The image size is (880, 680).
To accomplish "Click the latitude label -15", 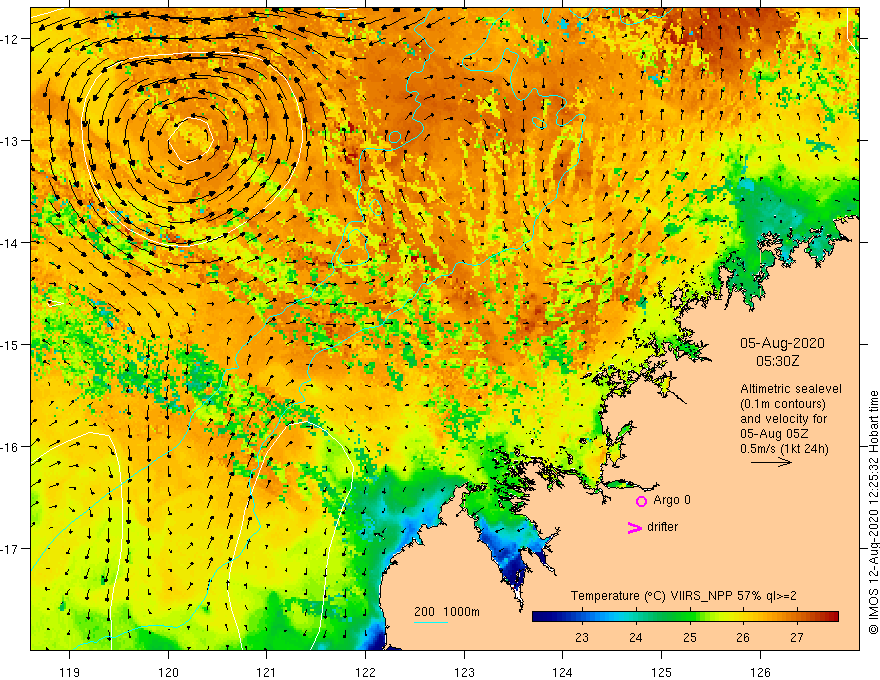I will click(9, 344).
